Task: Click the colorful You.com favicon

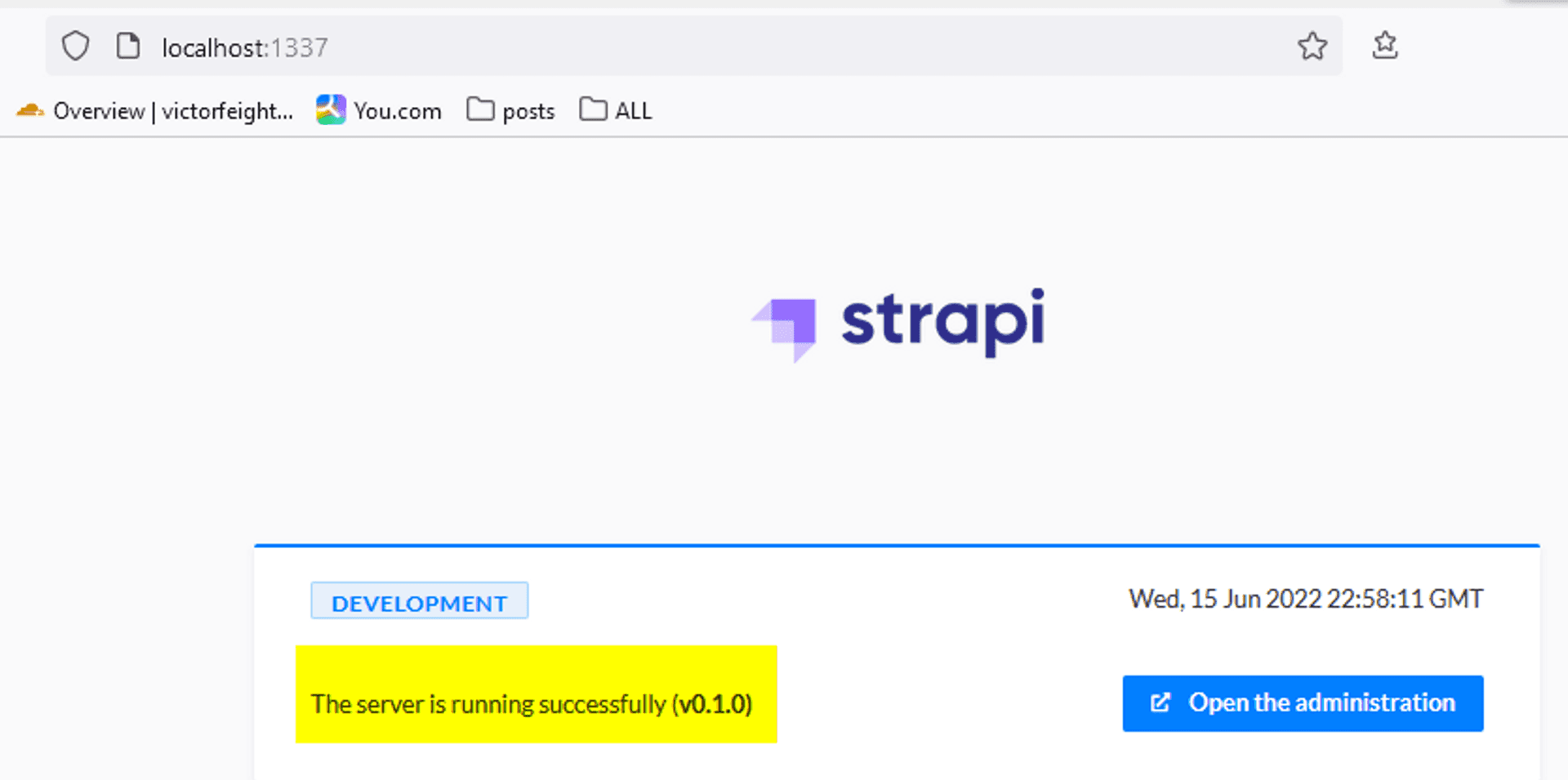Action: 331,110
